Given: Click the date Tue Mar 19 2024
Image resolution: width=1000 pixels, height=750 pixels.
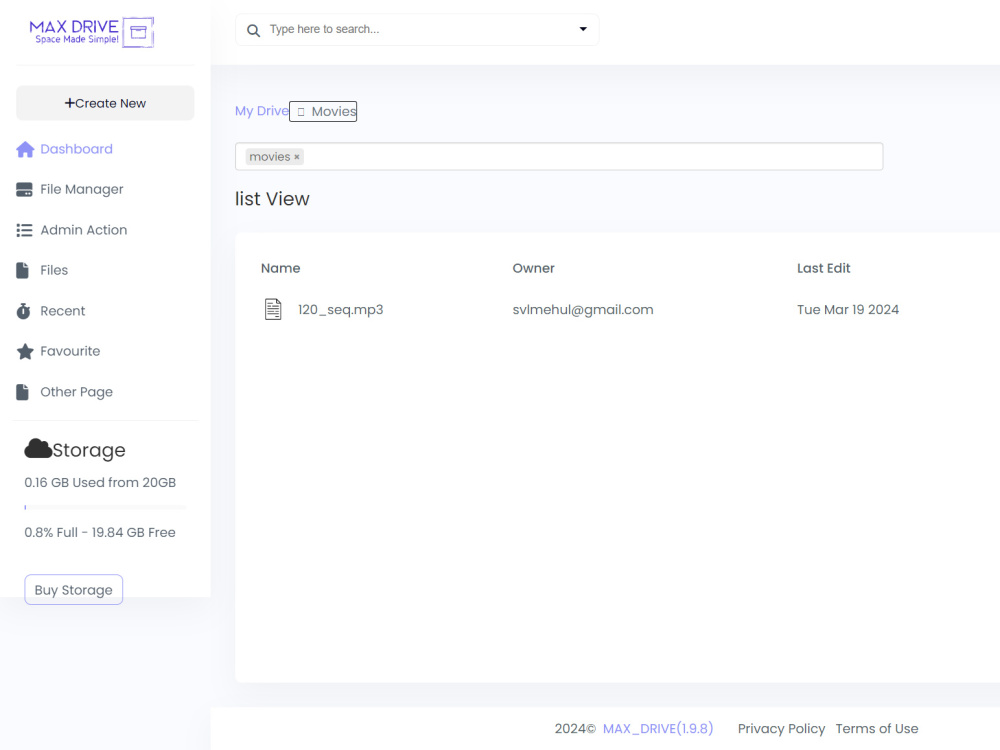Looking at the screenshot, I should point(848,310).
